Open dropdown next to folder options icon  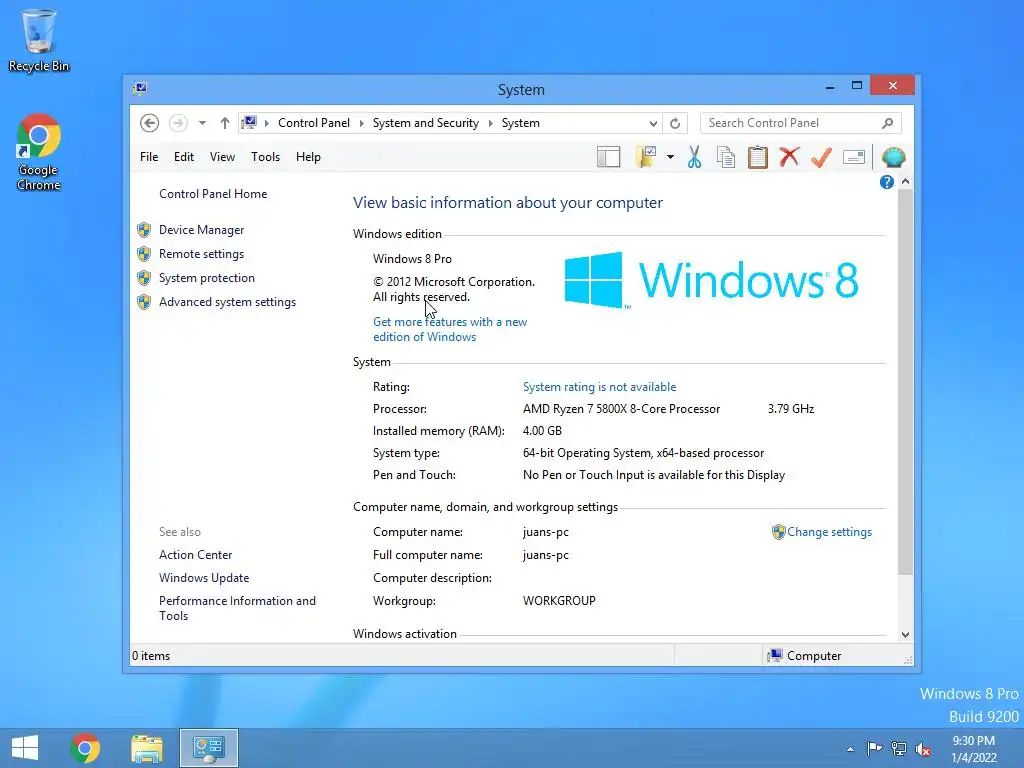[670, 157]
